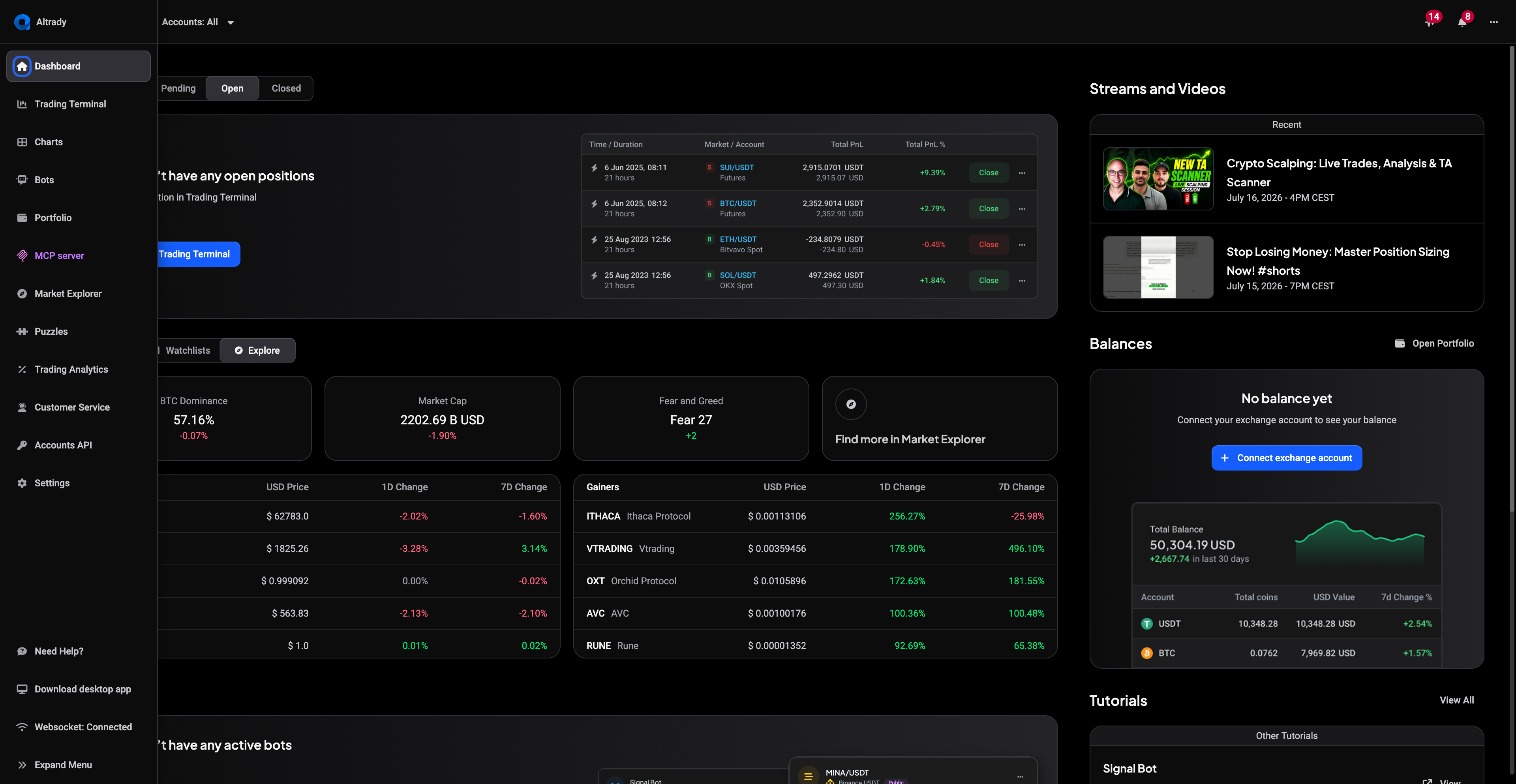Switch to the Open positions tab
Viewport: 1516px width, 784px height.
(x=233, y=88)
